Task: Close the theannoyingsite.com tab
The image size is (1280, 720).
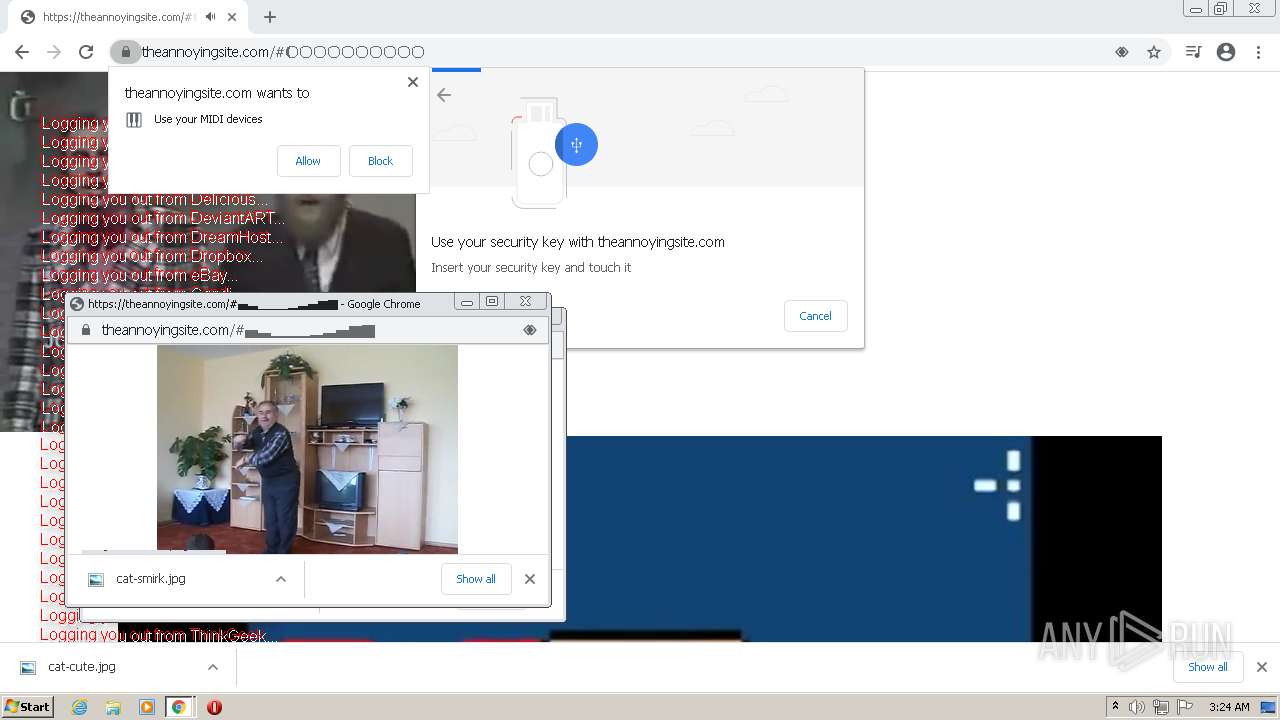Action: click(x=232, y=17)
